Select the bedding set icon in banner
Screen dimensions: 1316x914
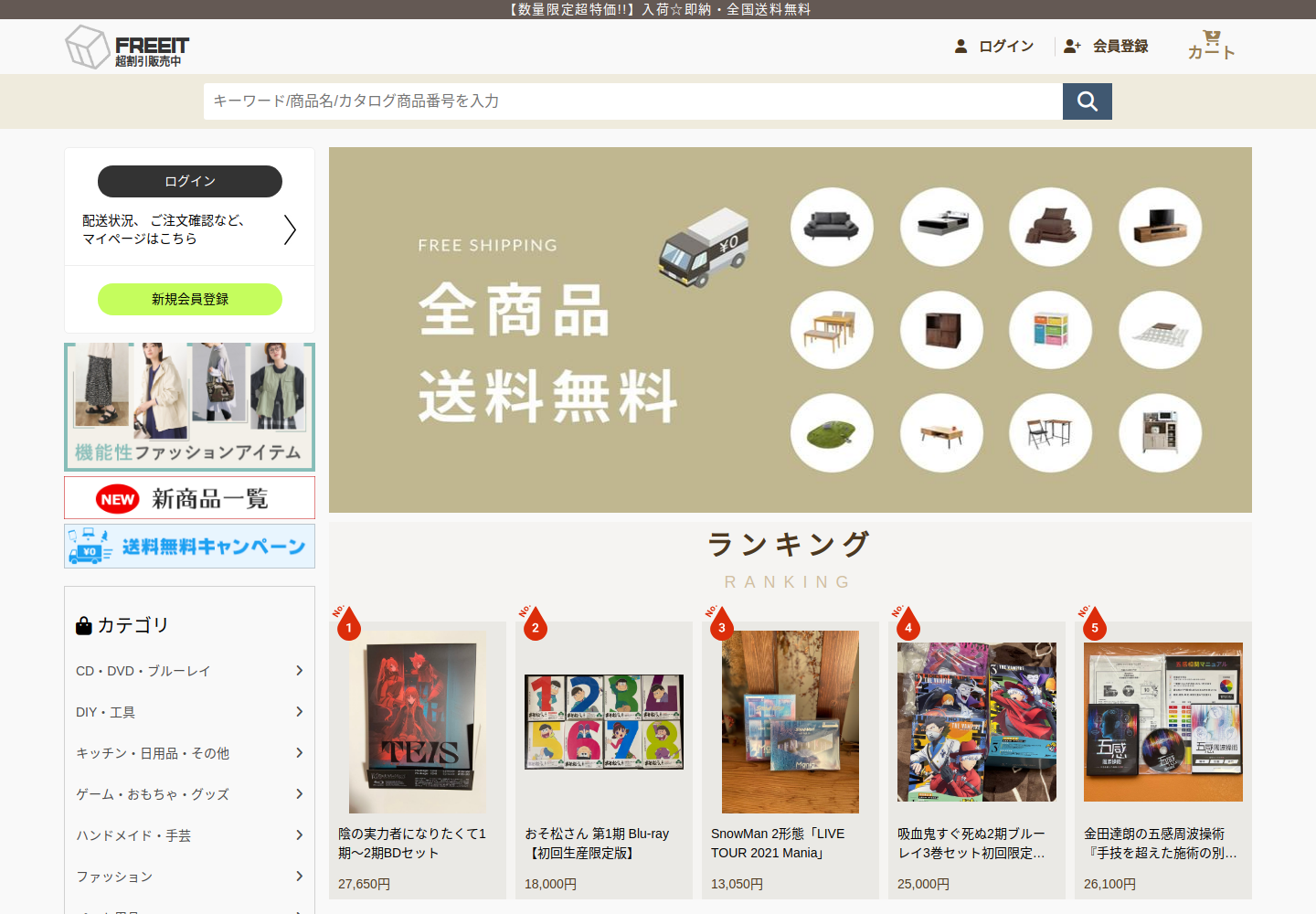[x=1051, y=227]
